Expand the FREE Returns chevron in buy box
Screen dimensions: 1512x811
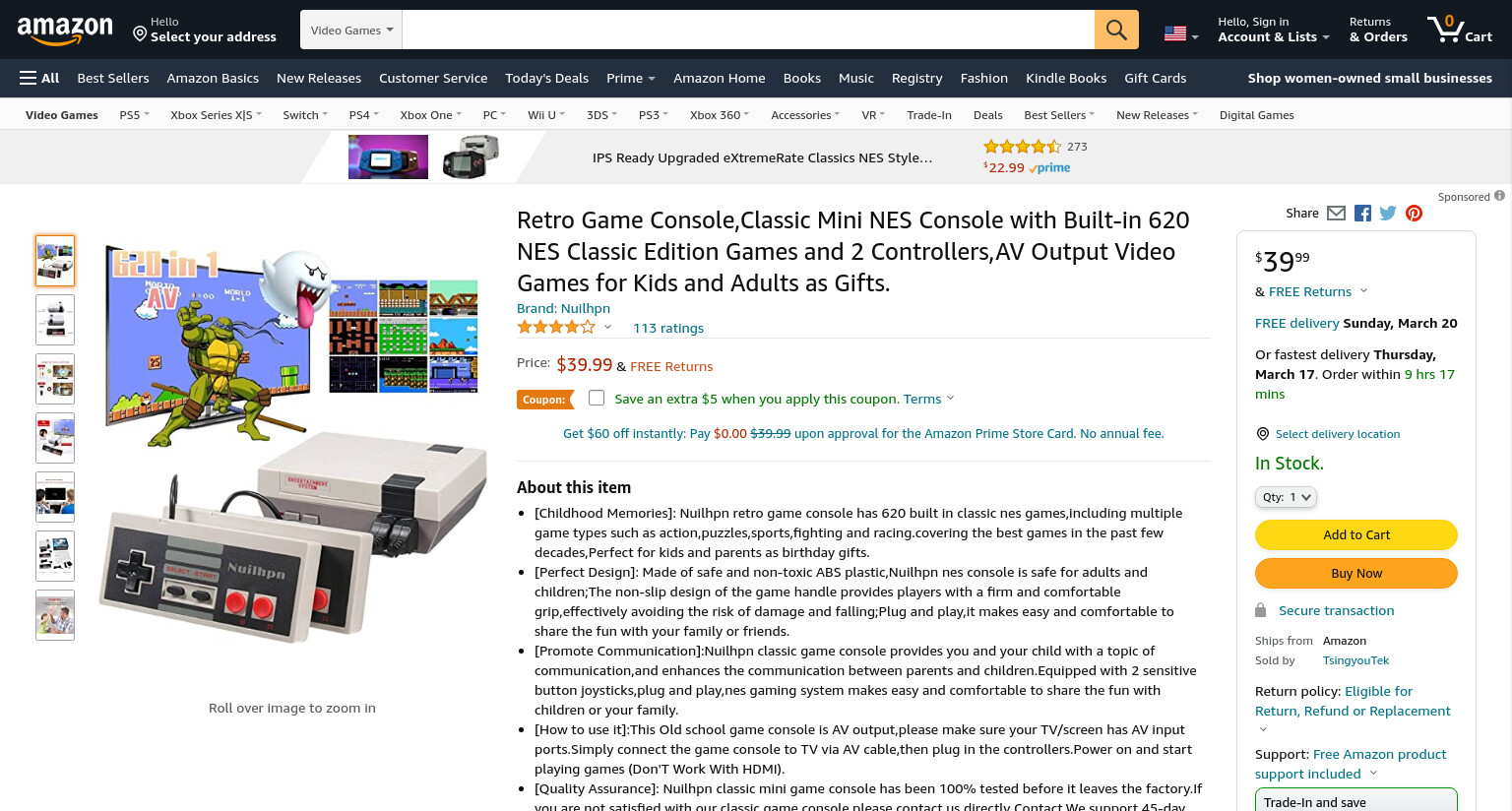(x=1363, y=291)
